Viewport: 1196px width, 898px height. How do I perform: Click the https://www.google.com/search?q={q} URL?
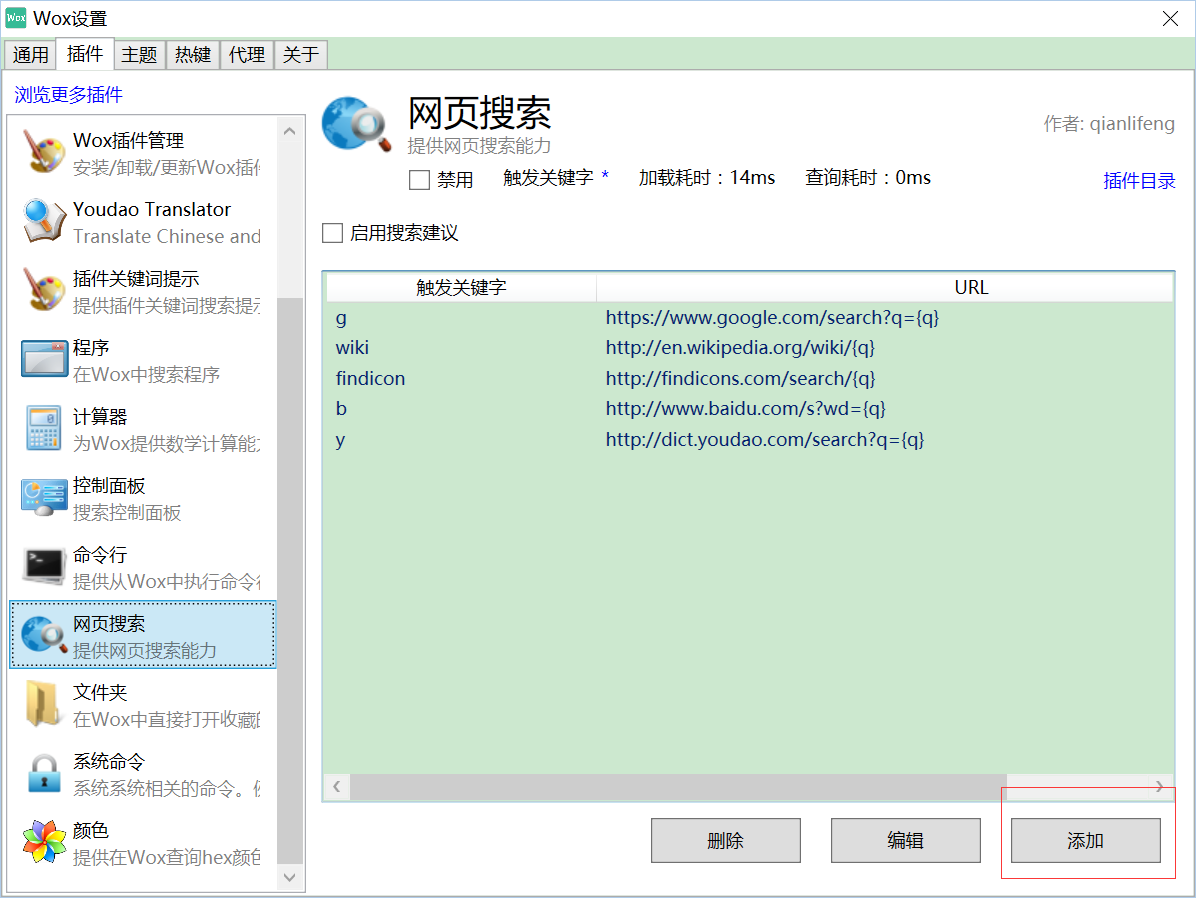(772, 317)
